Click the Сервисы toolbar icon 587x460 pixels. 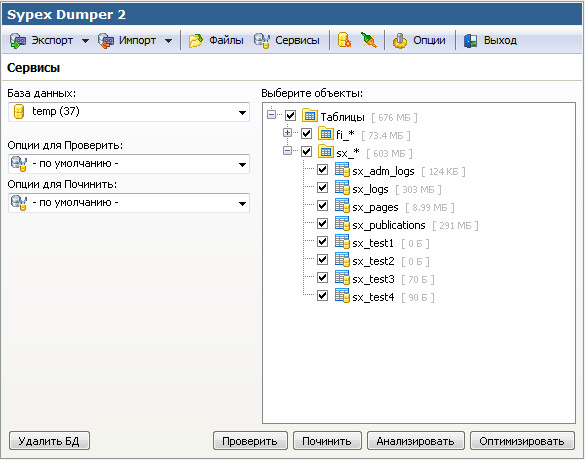[262, 40]
